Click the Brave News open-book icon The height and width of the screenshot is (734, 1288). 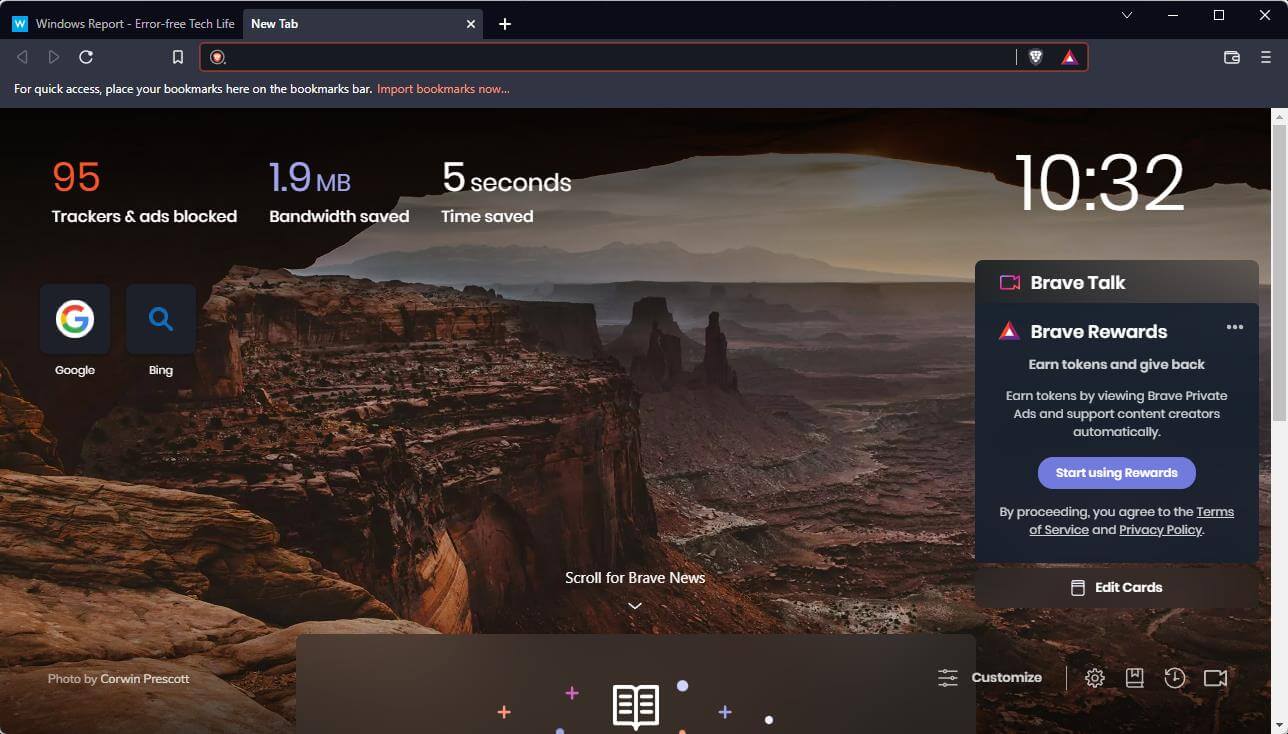[x=635, y=707]
